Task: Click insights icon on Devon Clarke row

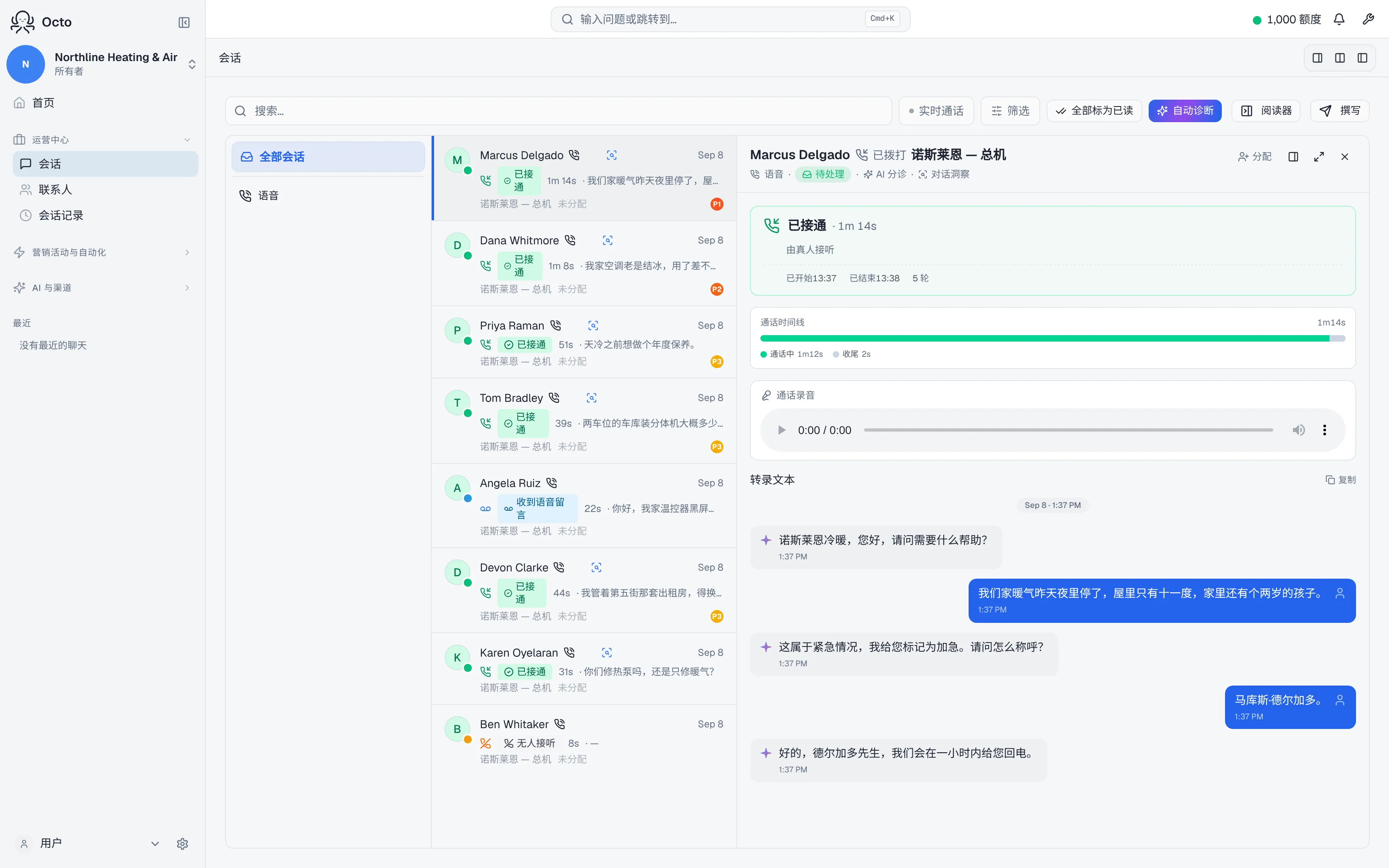Action: (x=596, y=568)
